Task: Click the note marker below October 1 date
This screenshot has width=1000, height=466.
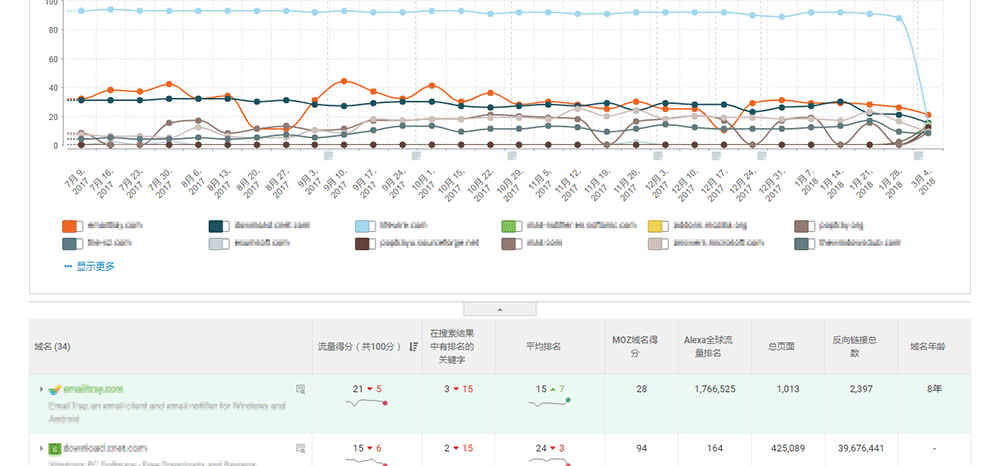Action: pos(416,156)
